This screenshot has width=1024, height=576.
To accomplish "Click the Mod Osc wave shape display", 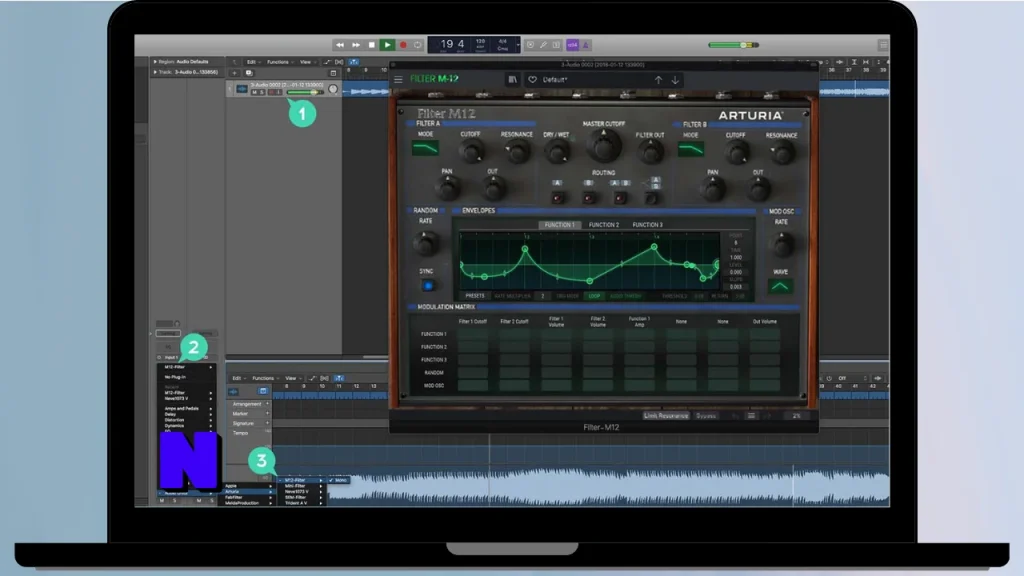I will point(780,286).
